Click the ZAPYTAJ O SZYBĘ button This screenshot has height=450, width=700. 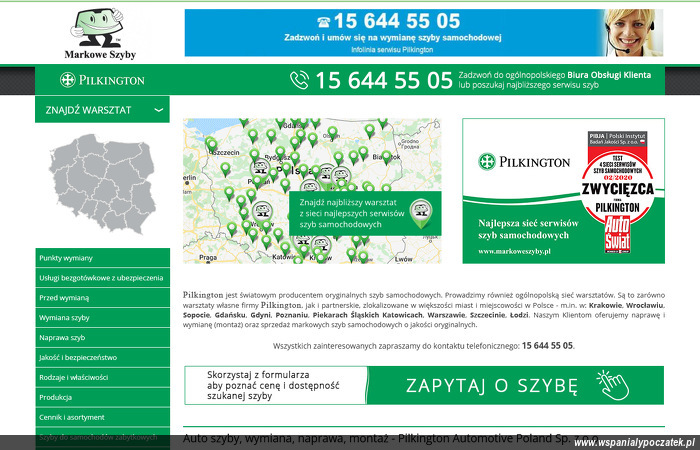[515, 386]
